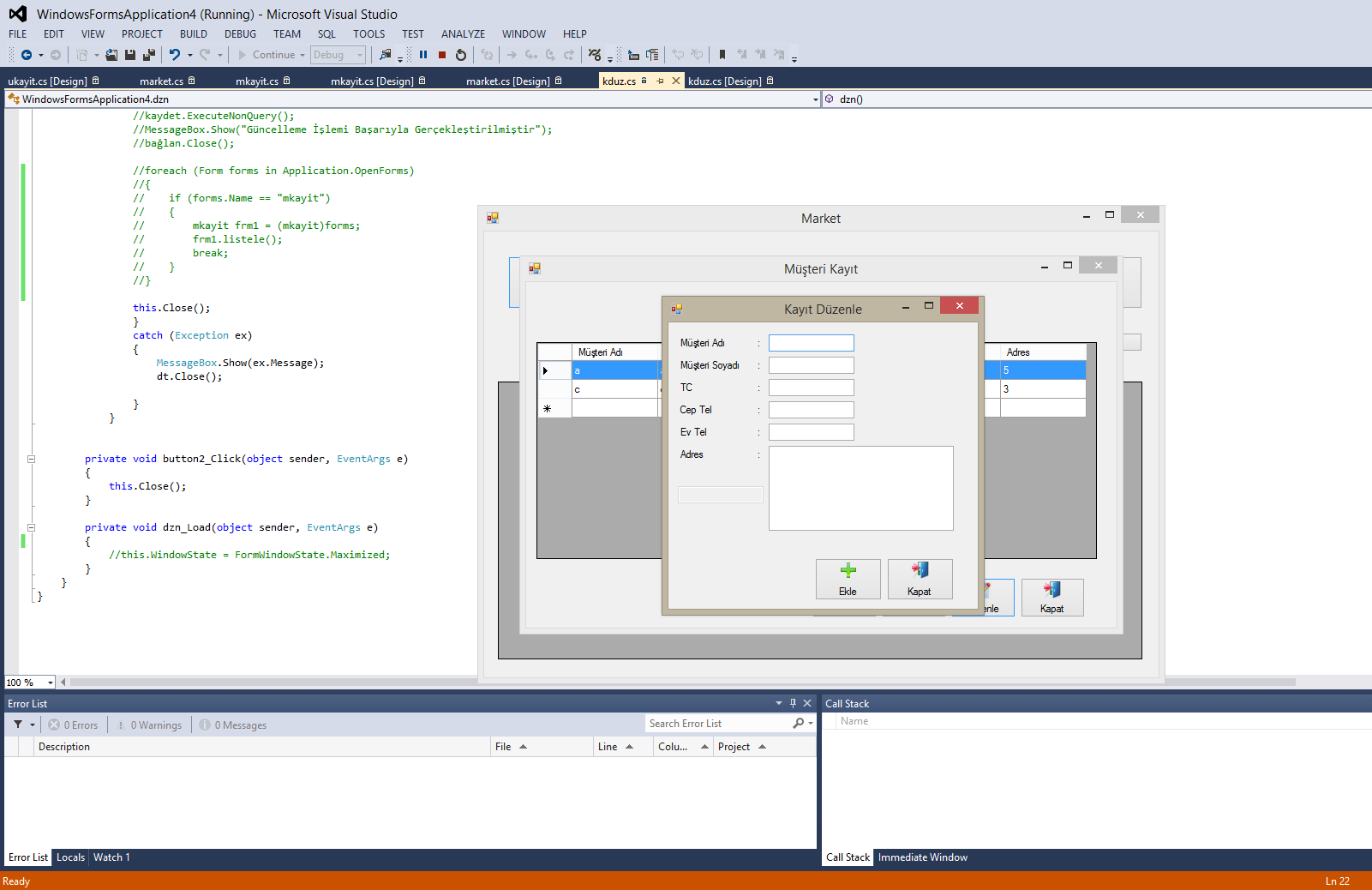Click the form icon in Market window title bar
The image size is (1372, 890).
click(x=493, y=218)
